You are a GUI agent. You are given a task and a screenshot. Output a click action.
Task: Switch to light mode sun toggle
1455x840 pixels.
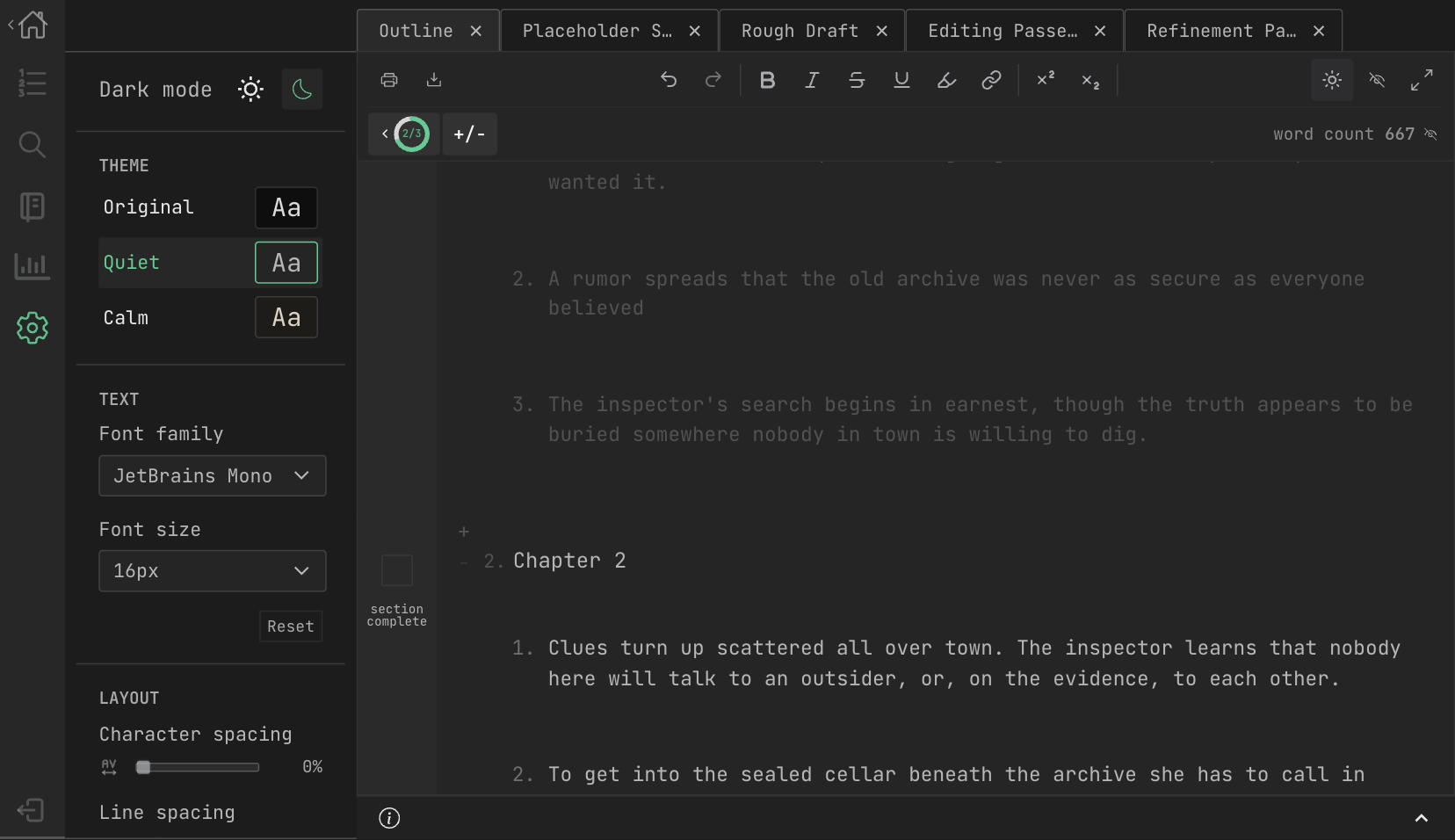(x=250, y=89)
